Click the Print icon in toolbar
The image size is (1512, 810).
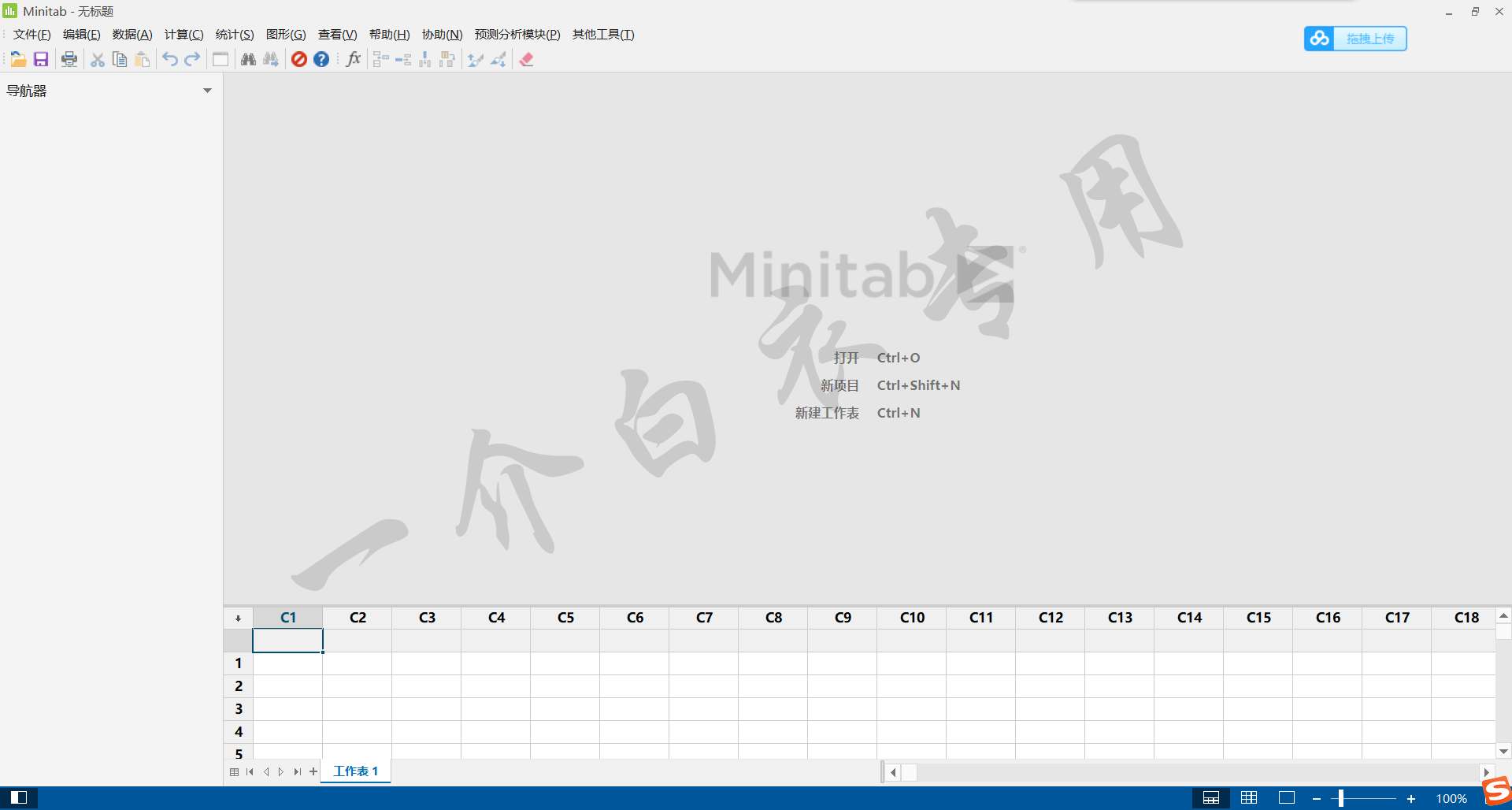(x=69, y=59)
